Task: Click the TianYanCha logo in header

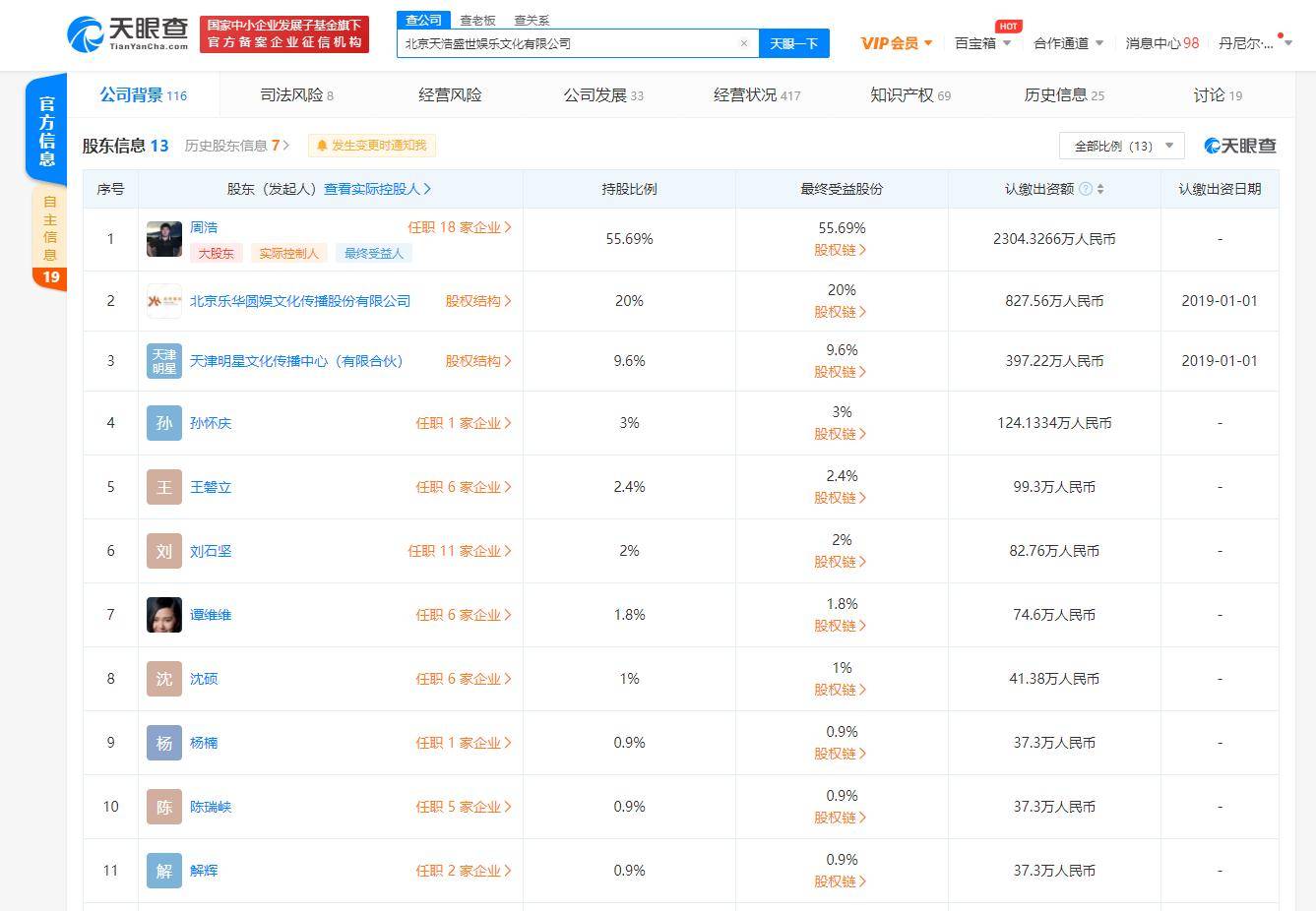Action: click(x=128, y=34)
